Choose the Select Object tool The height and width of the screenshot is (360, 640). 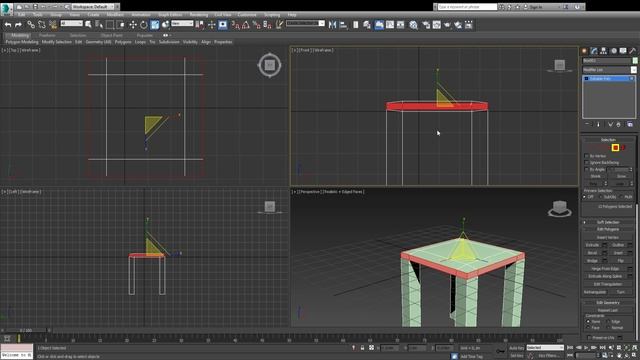tap(88, 25)
